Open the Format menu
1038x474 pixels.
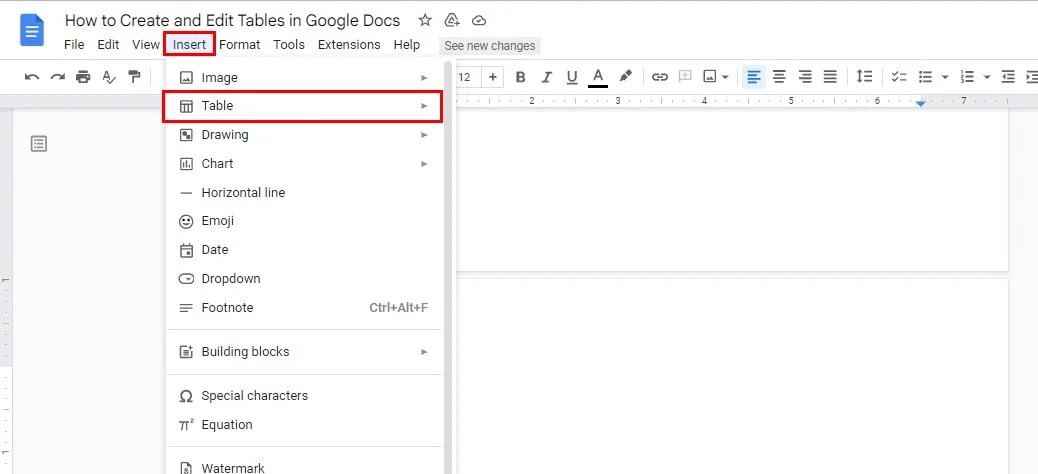(x=240, y=45)
